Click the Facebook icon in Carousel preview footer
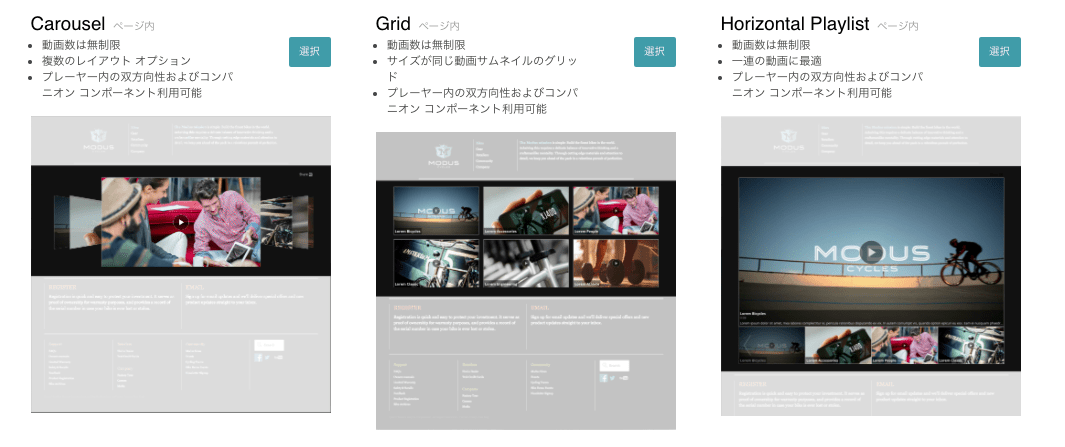Image resolution: width=1065 pixels, height=447 pixels. [258, 357]
